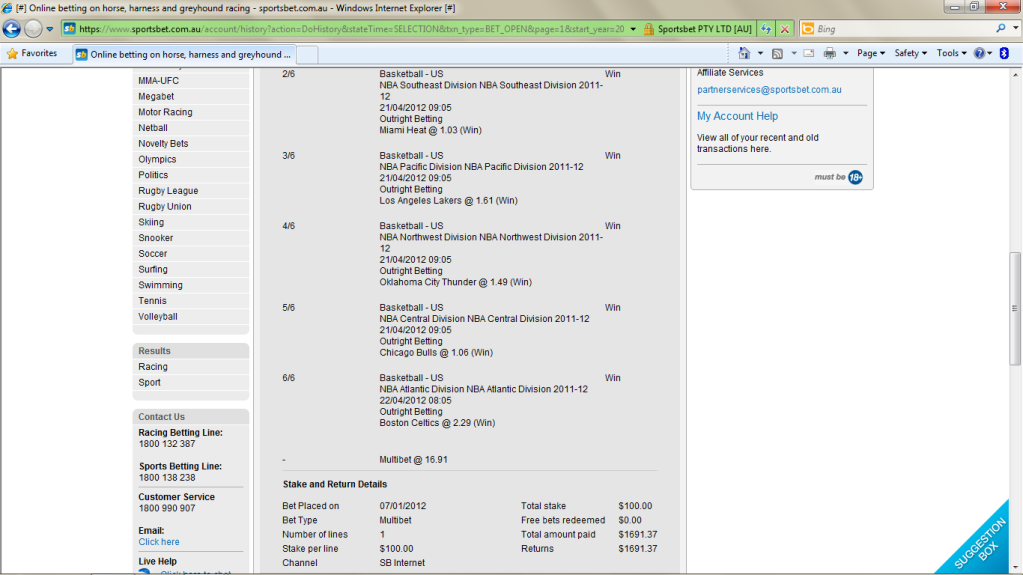Open the address bar URL dropdown arrow
The width and height of the screenshot is (1023, 575).
632,29
